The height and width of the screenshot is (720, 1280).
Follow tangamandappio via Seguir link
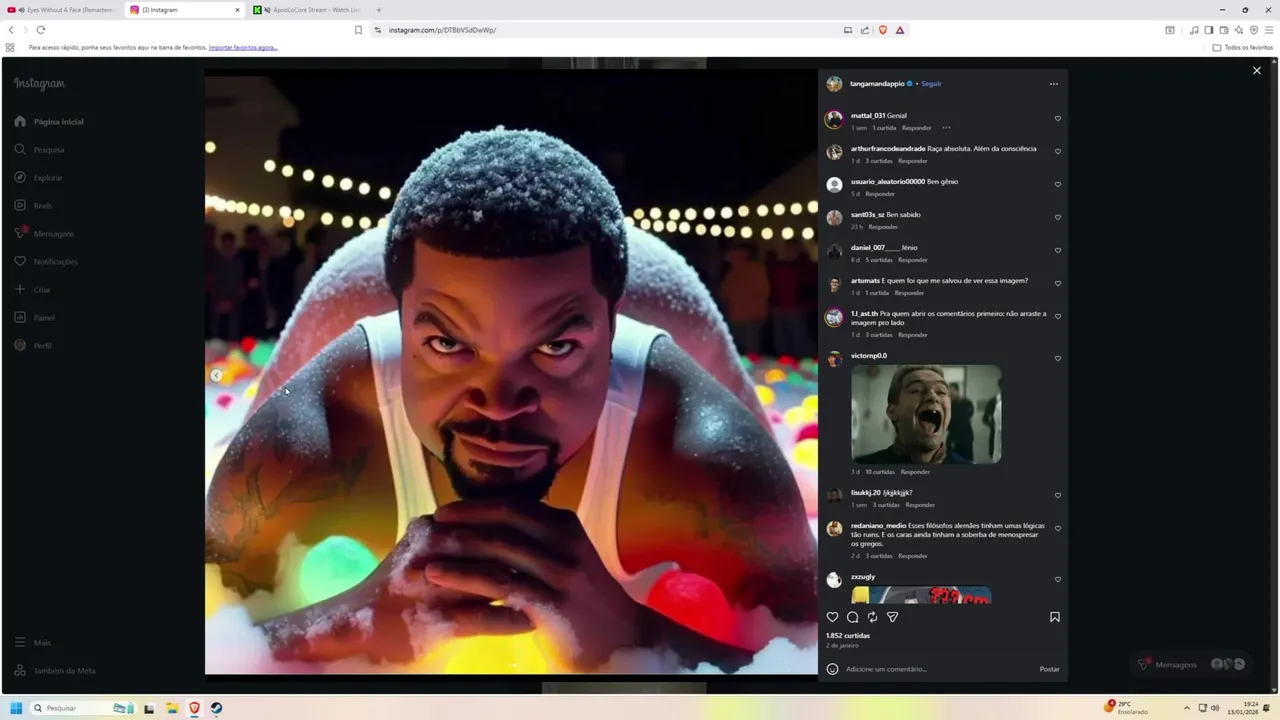pos(931,84)
